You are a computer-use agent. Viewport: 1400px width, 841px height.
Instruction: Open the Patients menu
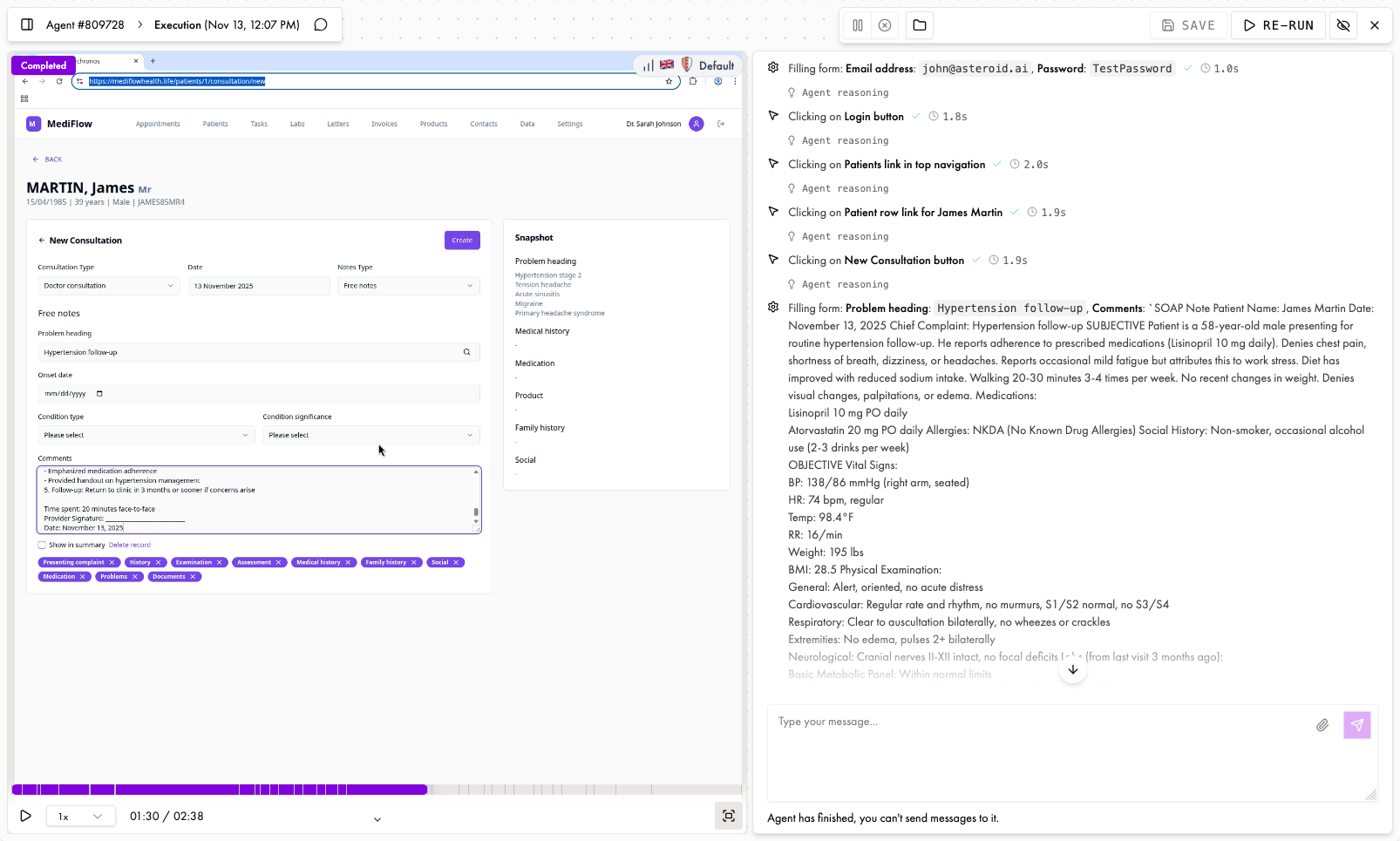(x=215, y=124)
